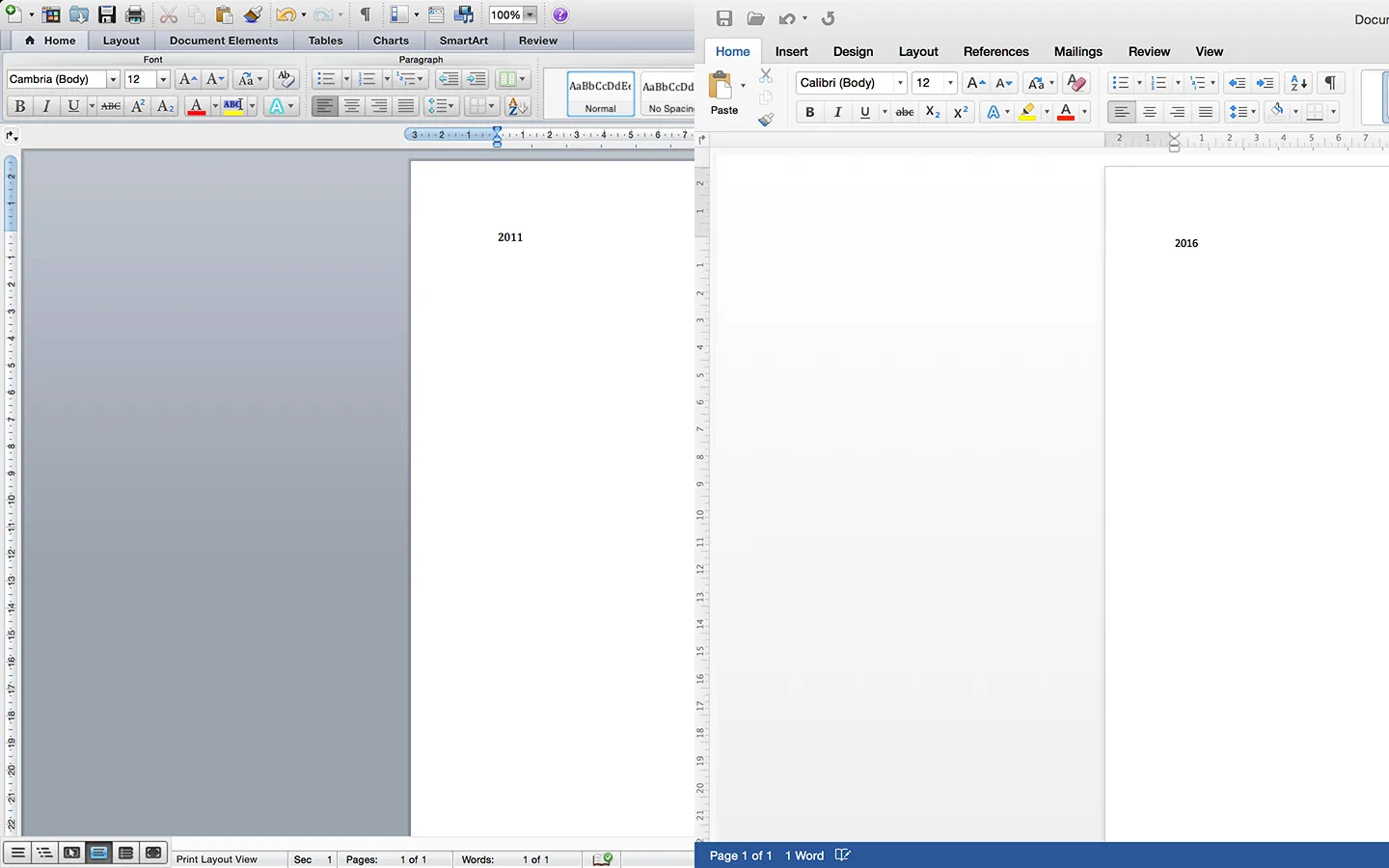Click the purple Help icon in left toolbar
Image resolution: width=1389 pixels, height=868 pixels.
(x=560, y=14)
